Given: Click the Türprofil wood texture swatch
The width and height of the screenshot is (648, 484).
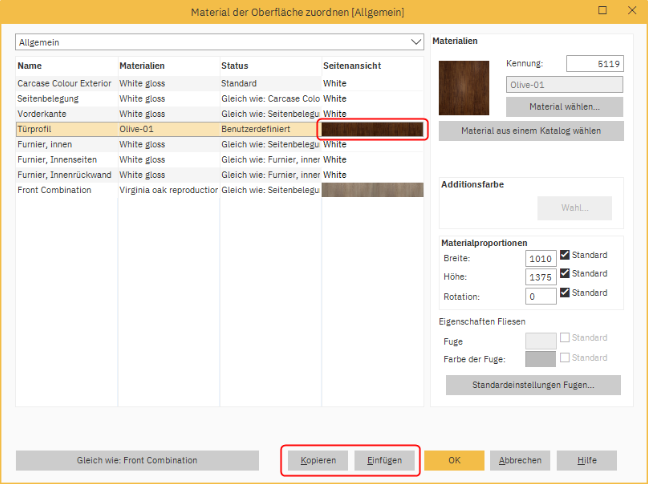Looking at the screenshot, I should point(373,129).
